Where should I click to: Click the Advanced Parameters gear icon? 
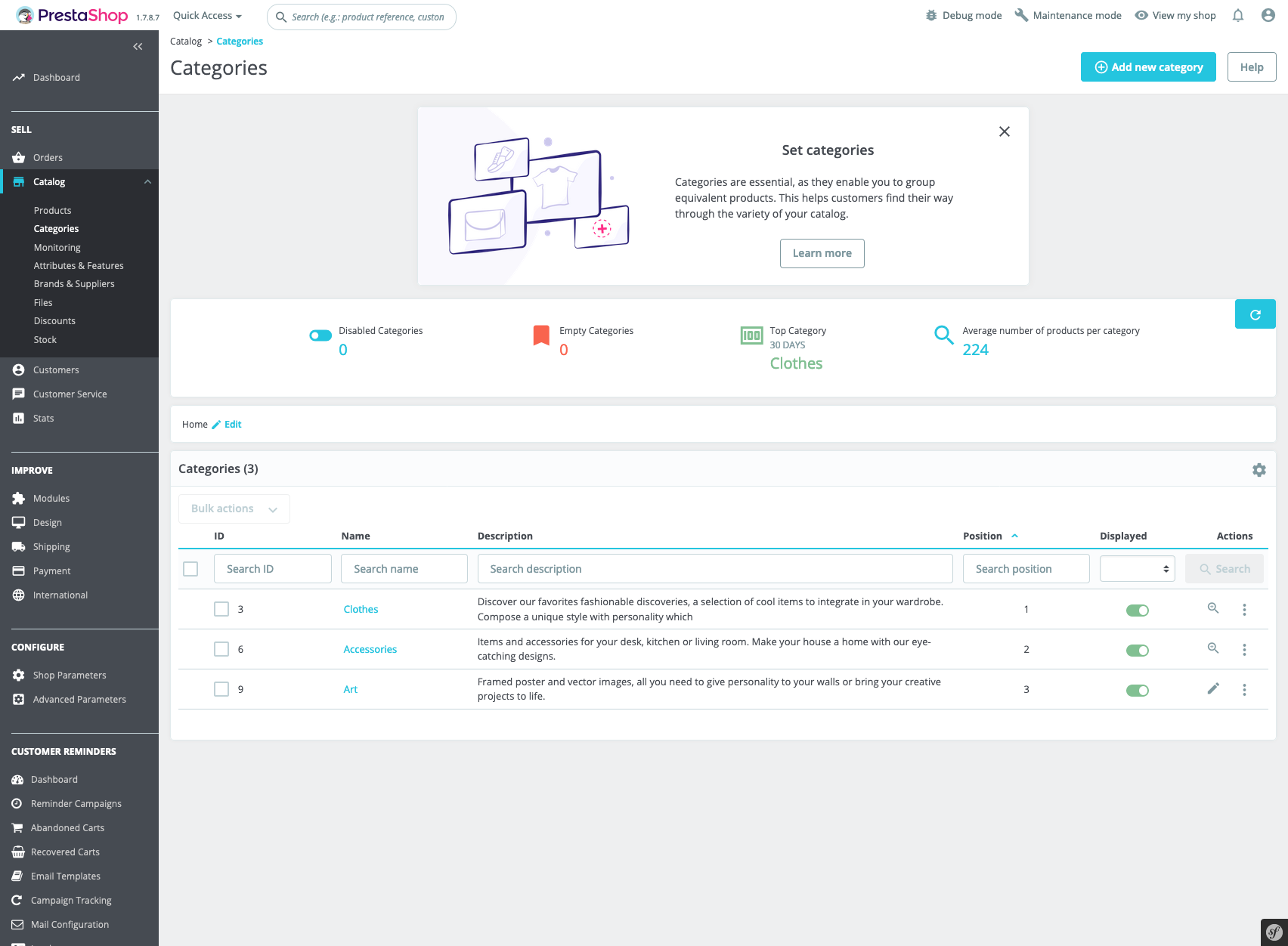point(19,699)
